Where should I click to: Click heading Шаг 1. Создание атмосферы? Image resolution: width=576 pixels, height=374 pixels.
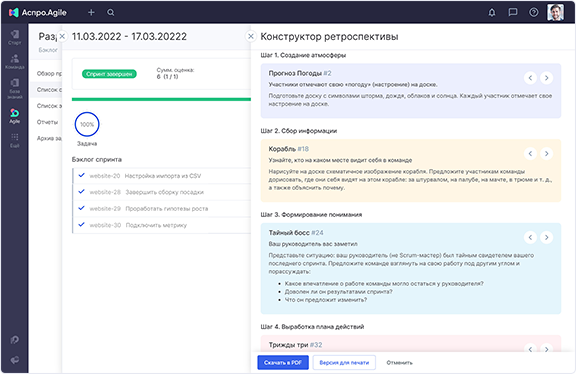(303, 55)
